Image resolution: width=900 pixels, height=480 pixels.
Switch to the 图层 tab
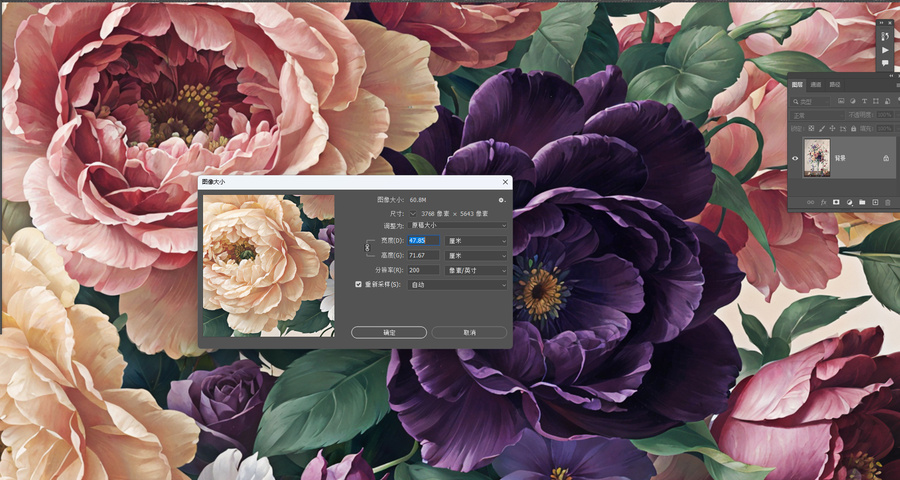(x=797, y=84)
